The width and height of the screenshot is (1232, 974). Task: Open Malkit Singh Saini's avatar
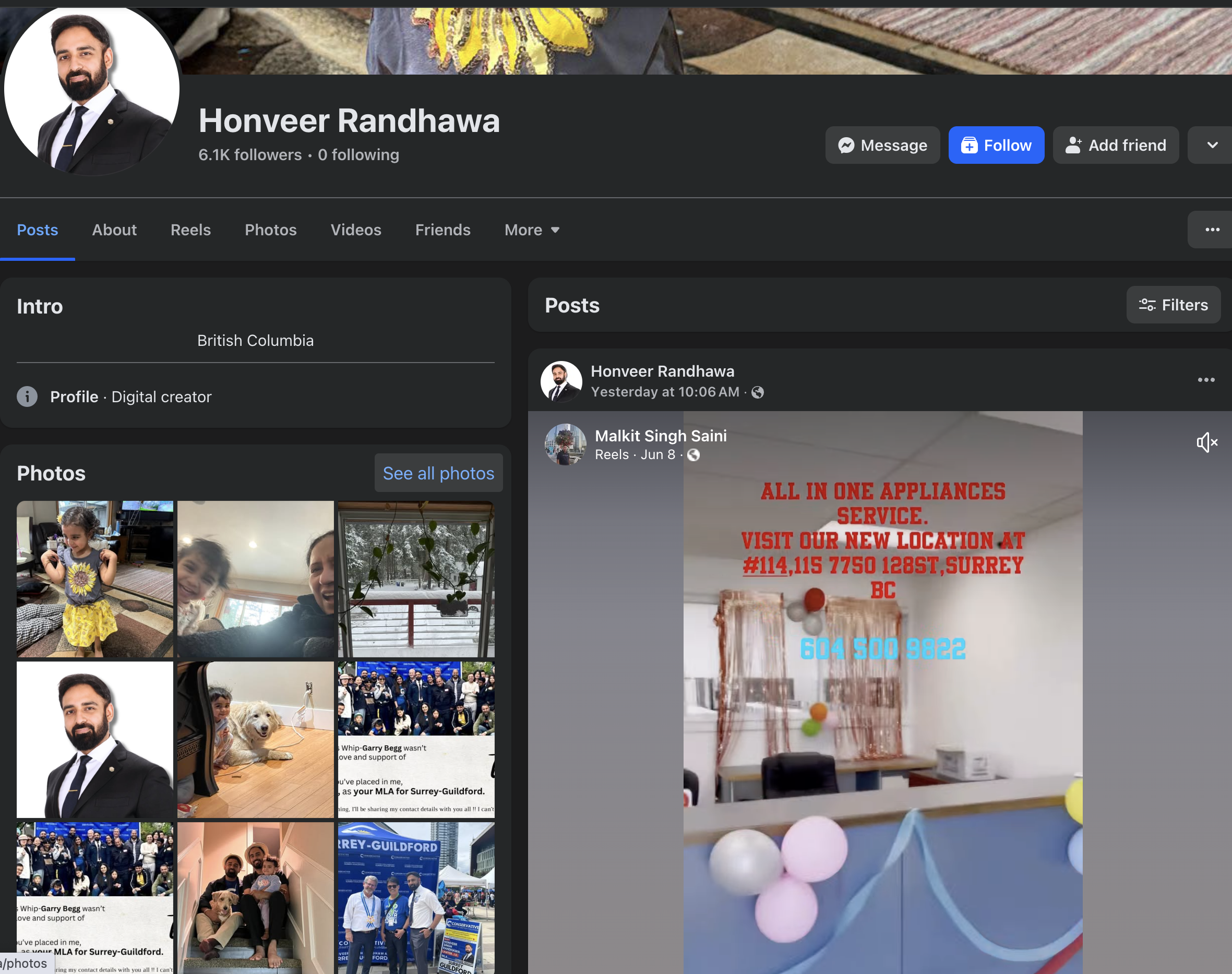(x=565, y=444)
